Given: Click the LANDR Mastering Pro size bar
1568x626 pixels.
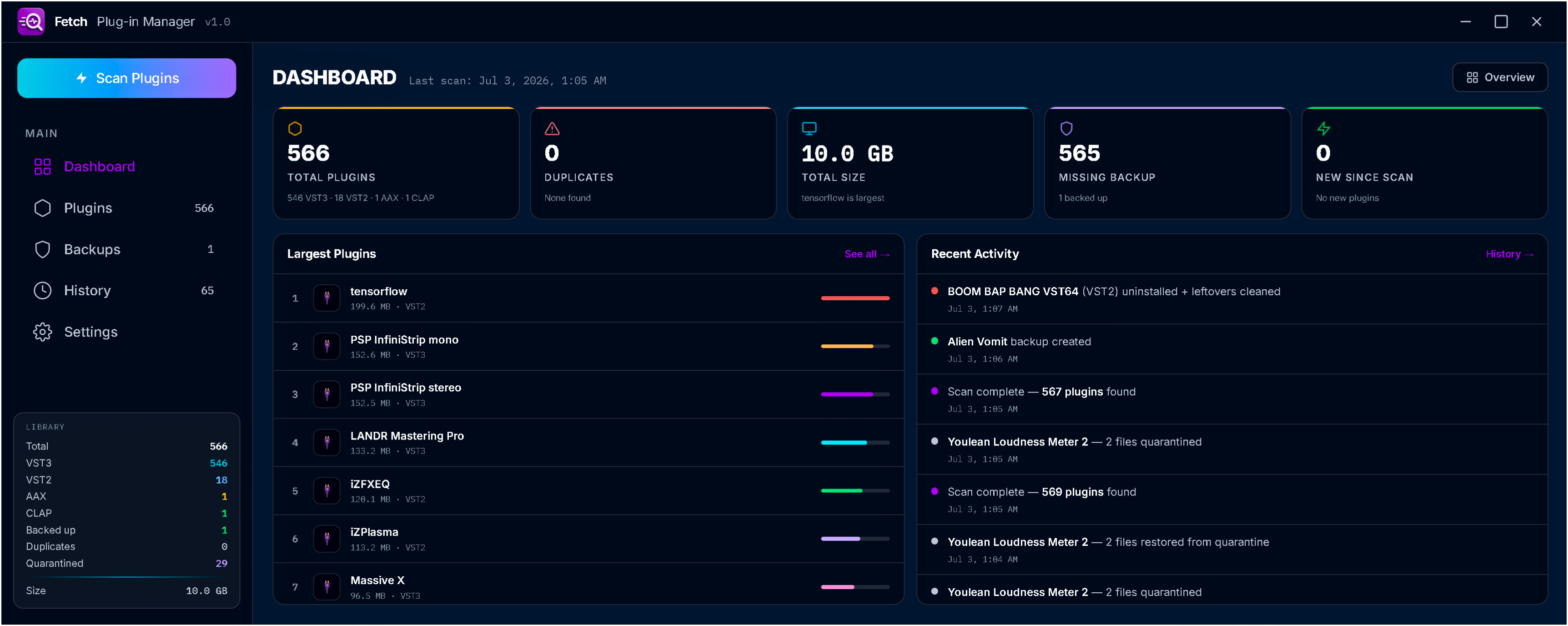Looking at the screenshot, I should click(x=855, y=442).
